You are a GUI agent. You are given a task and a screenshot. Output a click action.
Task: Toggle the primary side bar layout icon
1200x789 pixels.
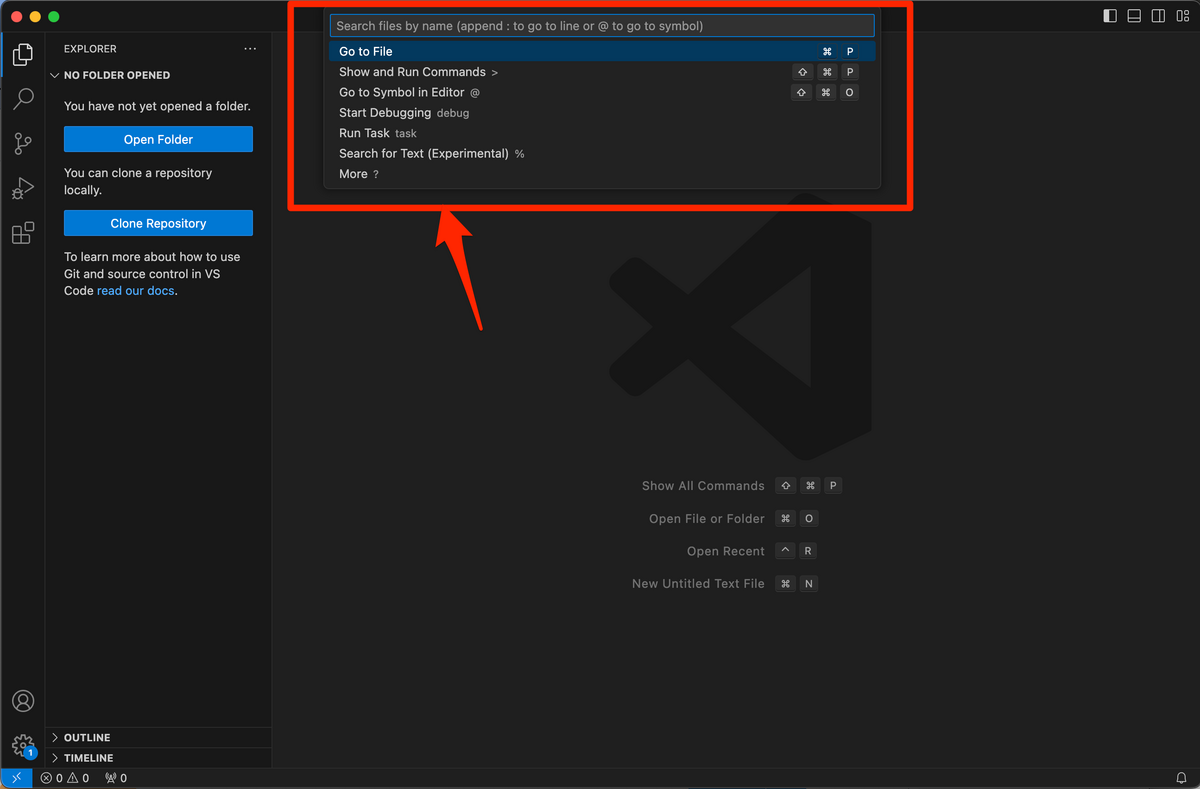[x=1110, y=16]
